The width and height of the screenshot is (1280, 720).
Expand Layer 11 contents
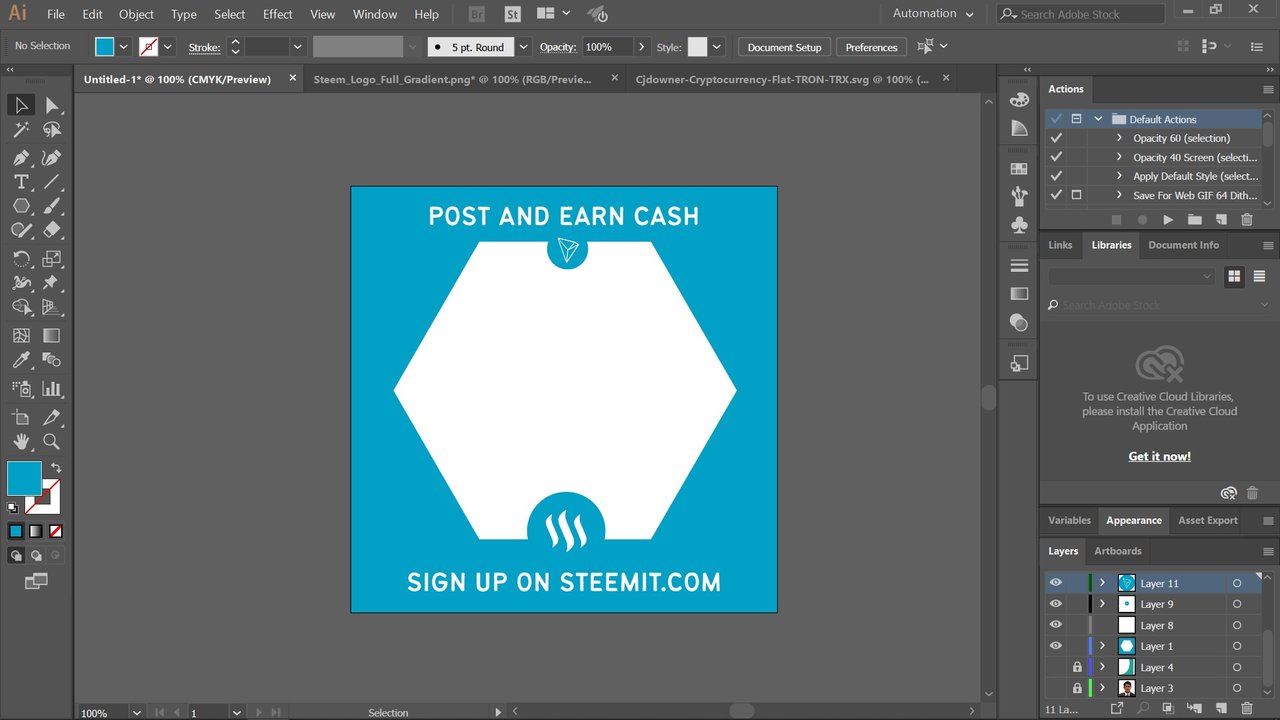(1102, 583)
